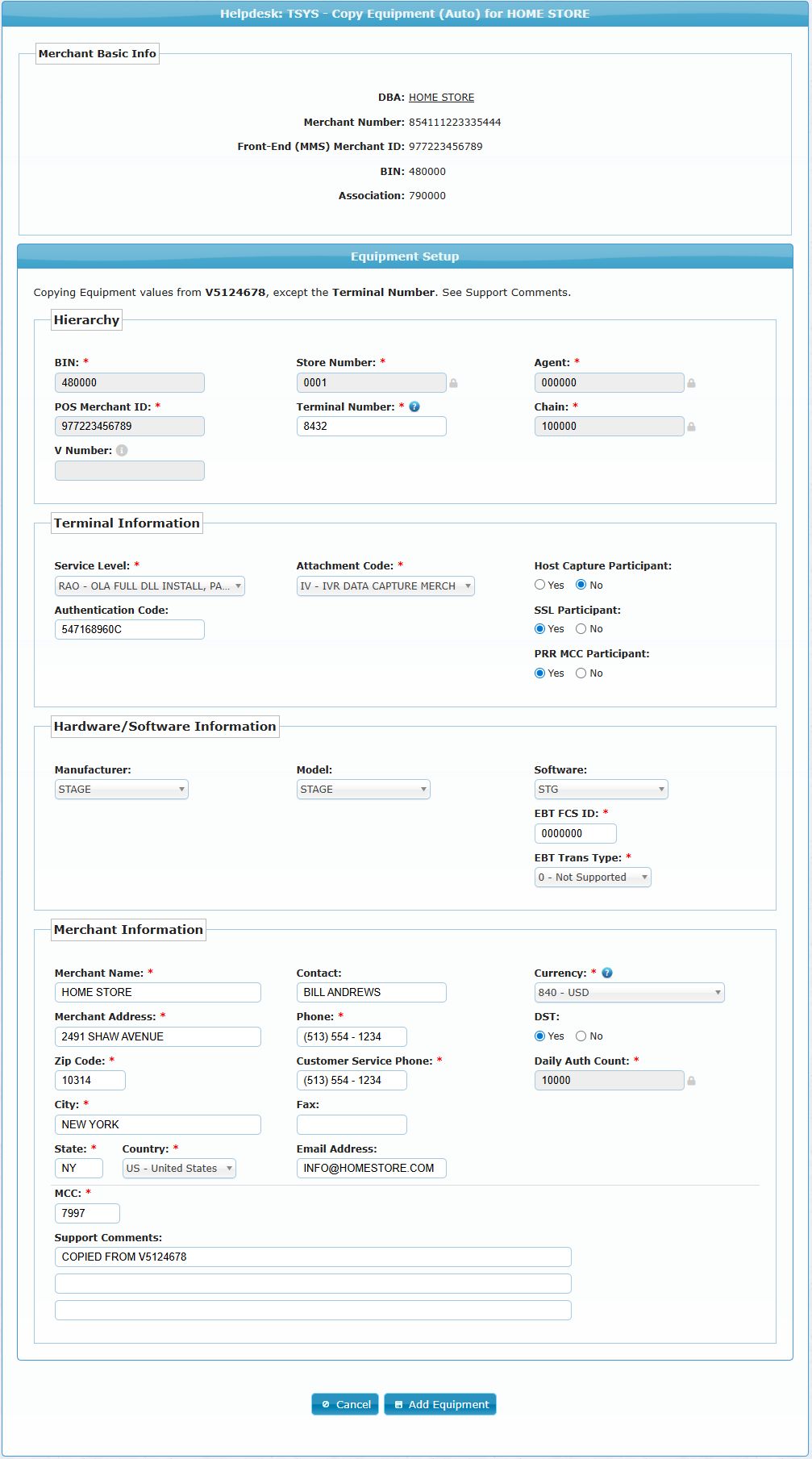Screen dimensions: 812x1459
Task: Open the HOME STORE DBA link
Action: pos(441,98)
